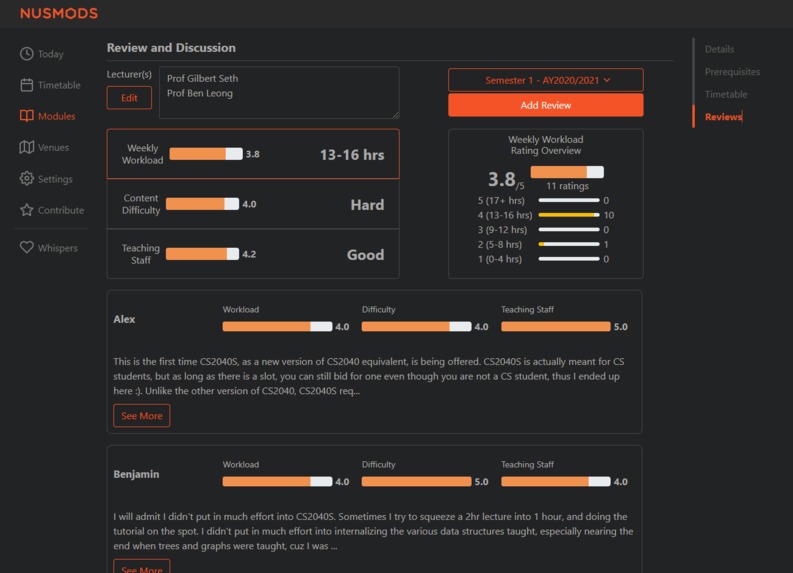This screenshot has width=793, height=573.
Task: Jump to Timetable section in right nav
Action: click(x=726, y=94)
